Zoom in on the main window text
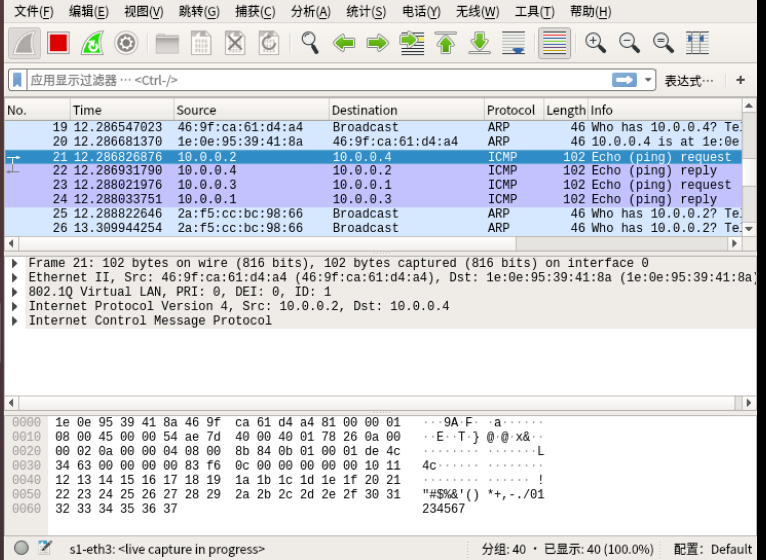766x560 pixels. pyautogui.click(x=596, y=43)
